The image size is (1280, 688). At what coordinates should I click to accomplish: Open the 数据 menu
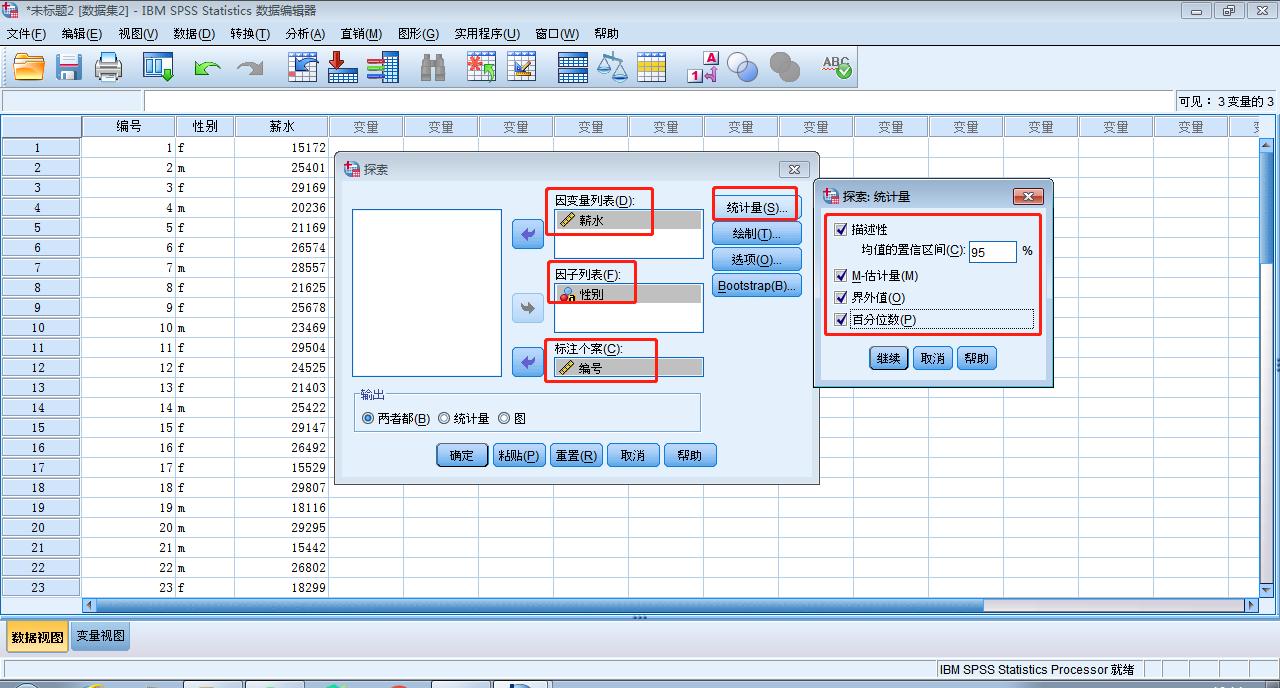[194, 33]
